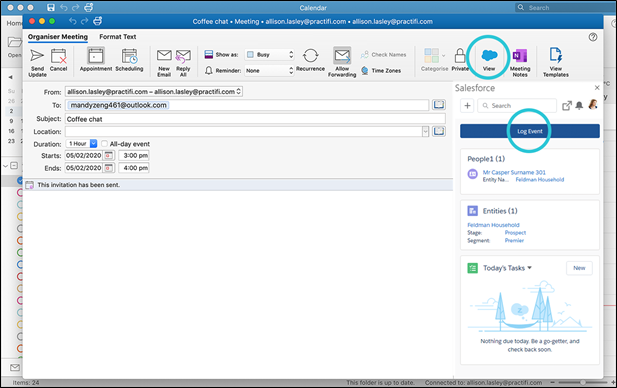This screenshot has height=388, width=617.
Task: Open the Feldman Household entity heading link
Action: (x=493, y=225)
